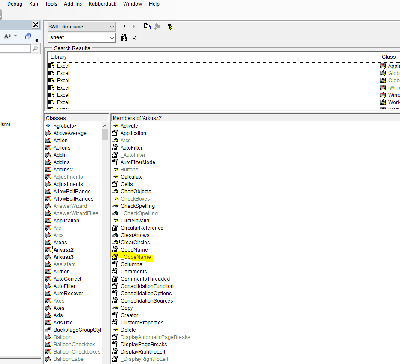Select the Creator member
Viewport: 400px width, 364px height.
click(130, 315)
